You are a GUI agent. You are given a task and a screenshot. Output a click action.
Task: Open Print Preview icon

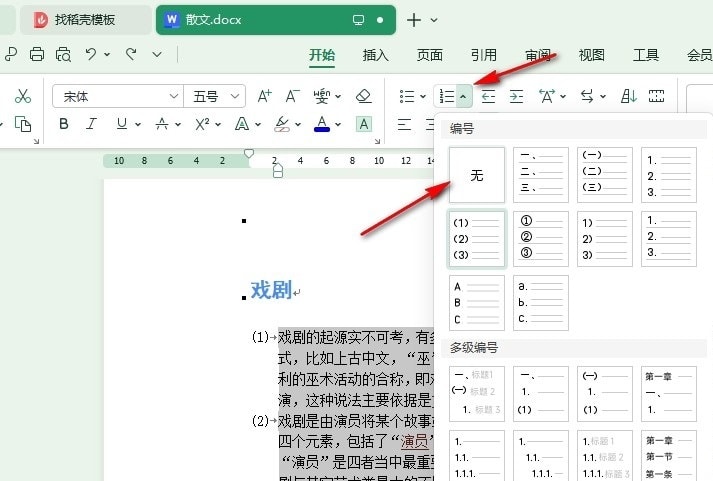63,55
